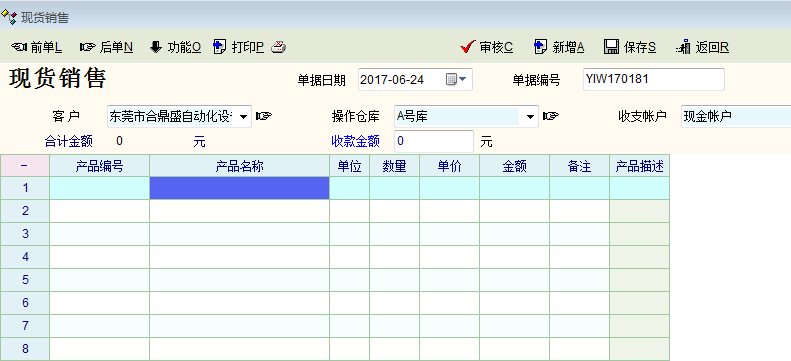Click the 单据编号 field YIW170181
The width and height of the screenshot is (791, 361).
(654, 79)
